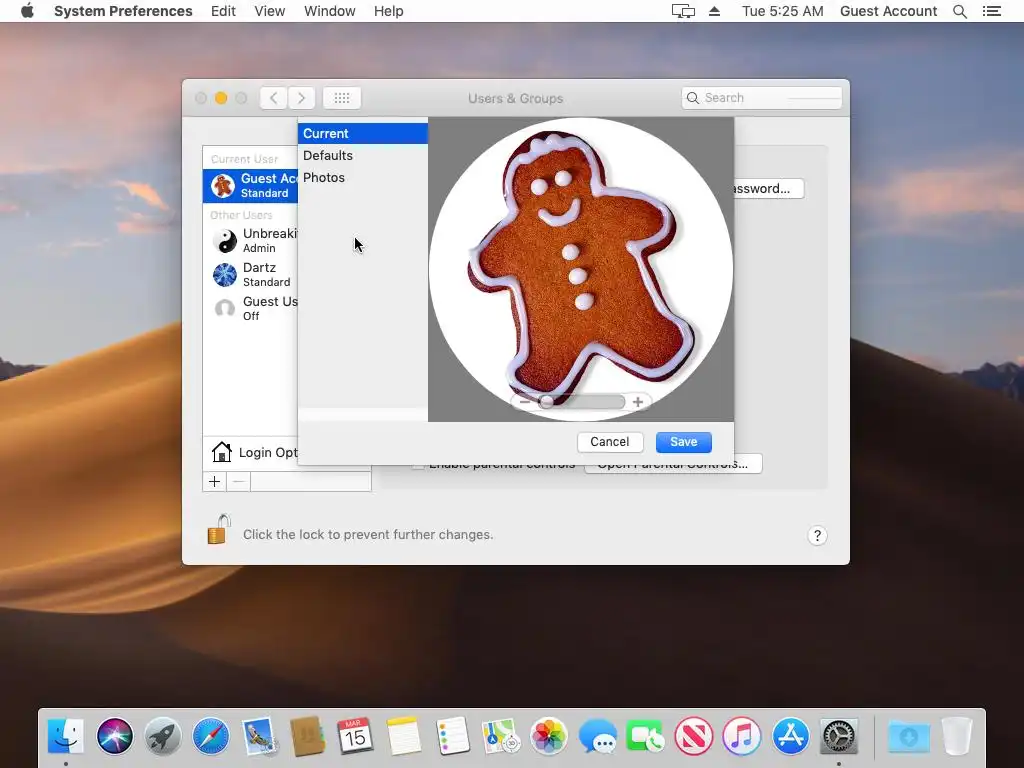Open Photos from the Dock
1024x768 pixels.
coord(549,736)
